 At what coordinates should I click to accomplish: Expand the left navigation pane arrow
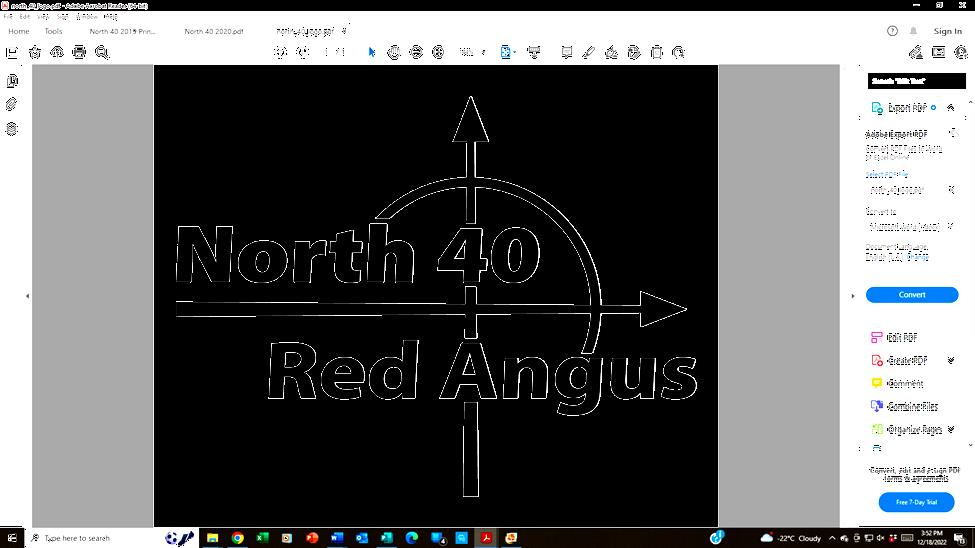tap(27, 296)
